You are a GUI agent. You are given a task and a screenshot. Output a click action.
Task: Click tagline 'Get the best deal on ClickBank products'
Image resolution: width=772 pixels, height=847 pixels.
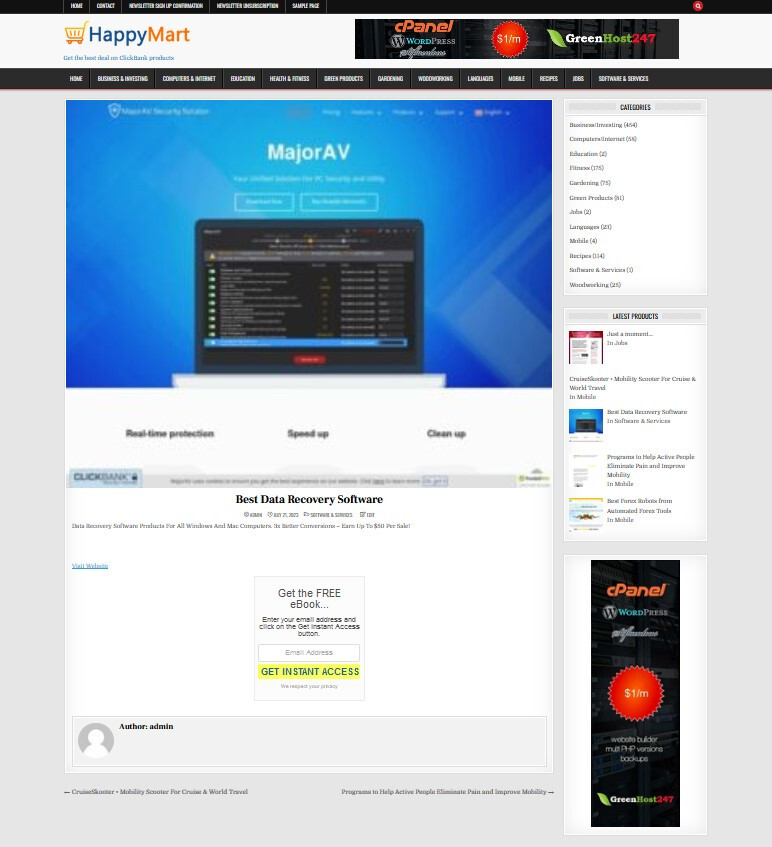[119, 58]
